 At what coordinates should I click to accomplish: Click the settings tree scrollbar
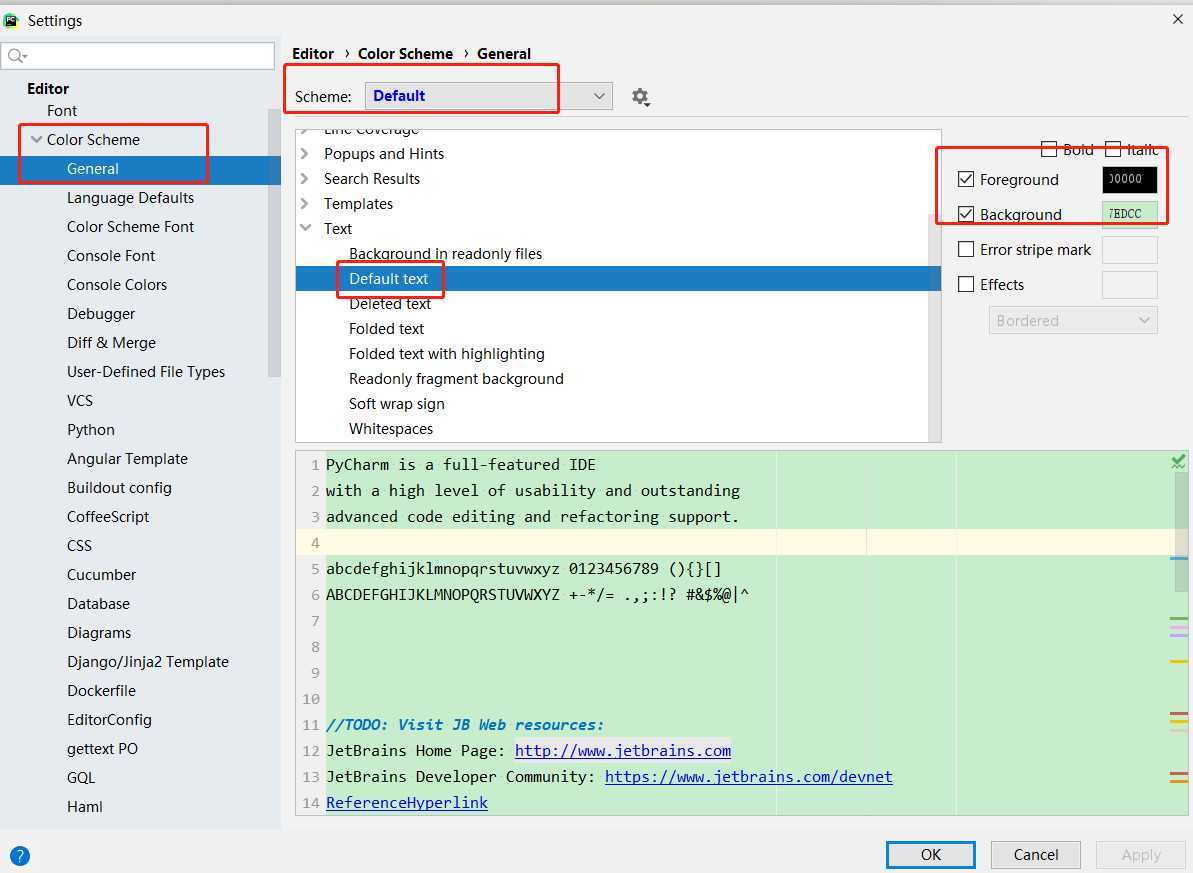coord(274,244)
